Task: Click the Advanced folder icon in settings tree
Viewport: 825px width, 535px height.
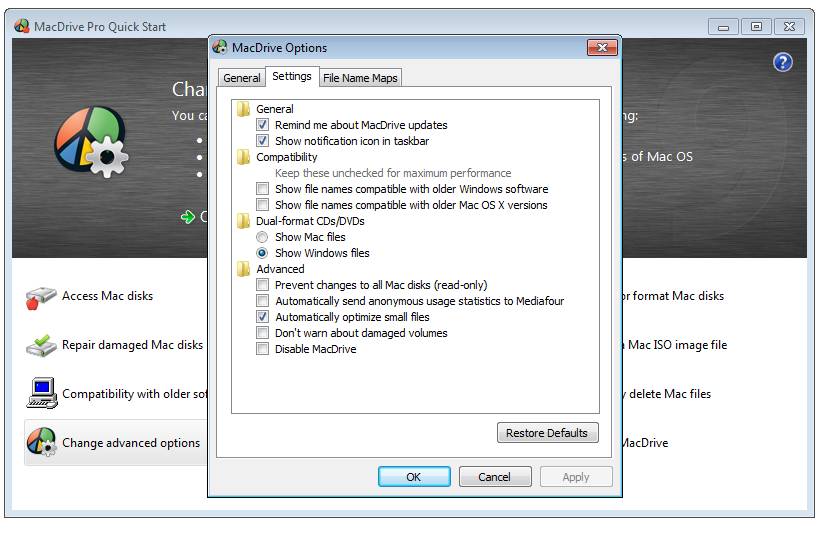Action: pos(243,269)
